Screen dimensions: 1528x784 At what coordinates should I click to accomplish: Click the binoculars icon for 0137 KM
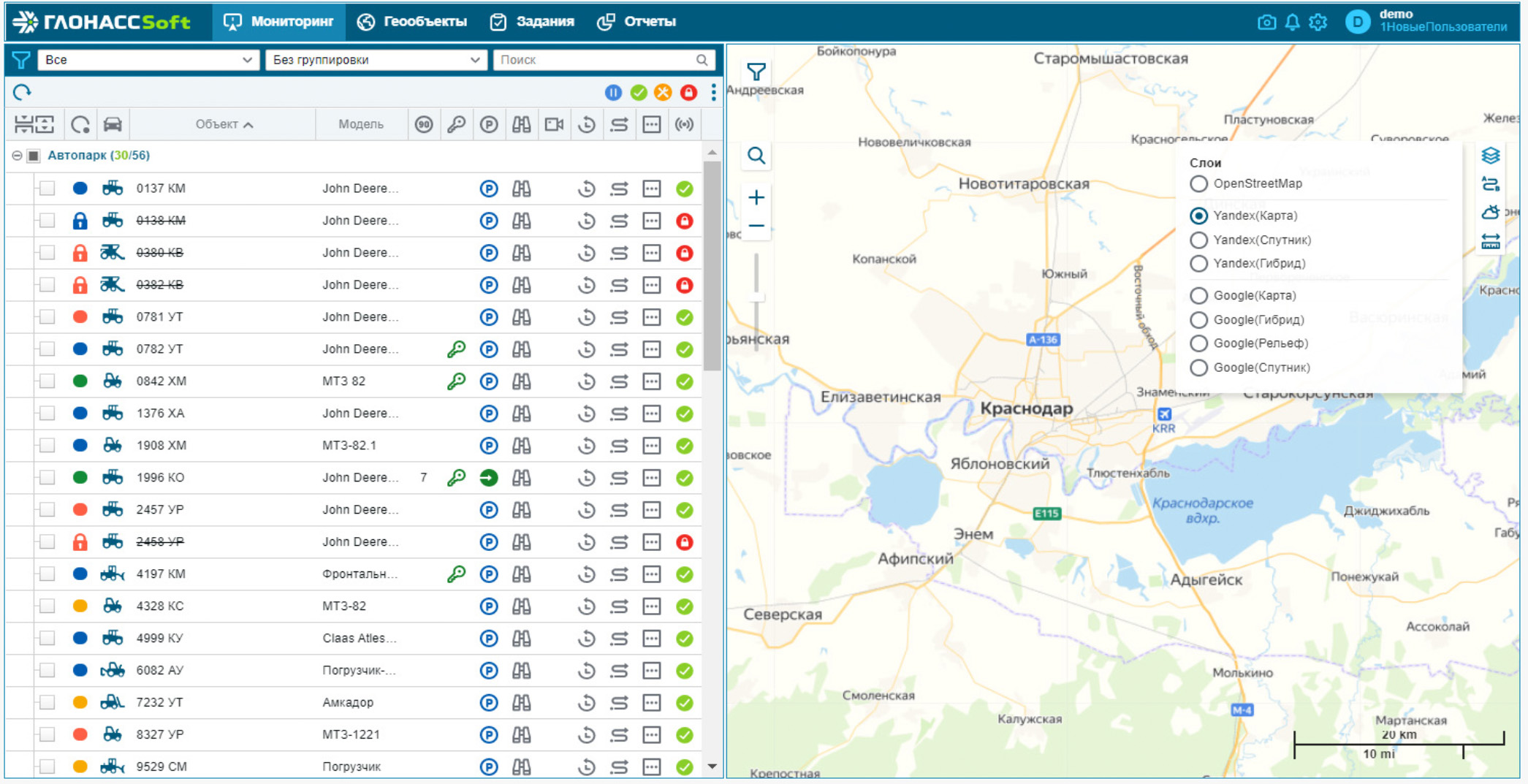(x=521, y=189)
